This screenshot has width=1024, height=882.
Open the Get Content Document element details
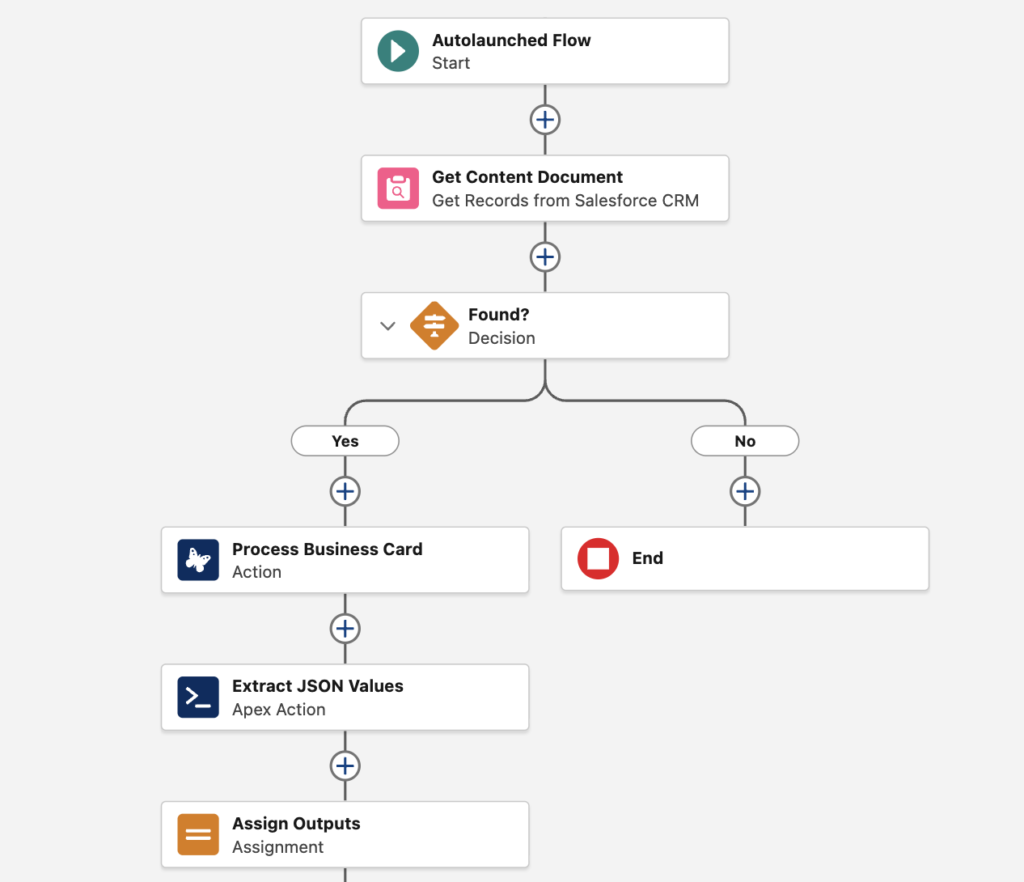pyautogui.click(x=545, y=188)
